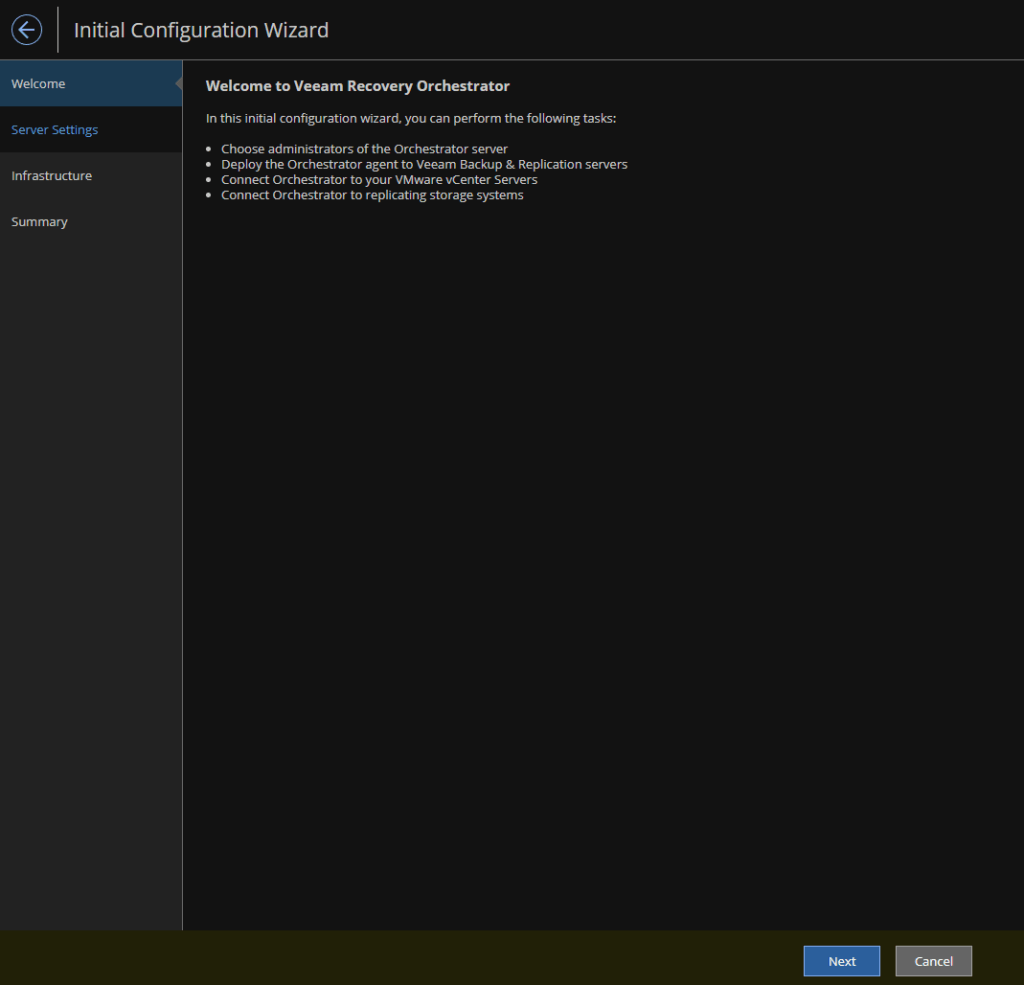Screen dimensions: 1024x985
Task: Click 'Connect Orchestrator to your VMware vCenter Servers'
Action: click(x=379, y=180)
